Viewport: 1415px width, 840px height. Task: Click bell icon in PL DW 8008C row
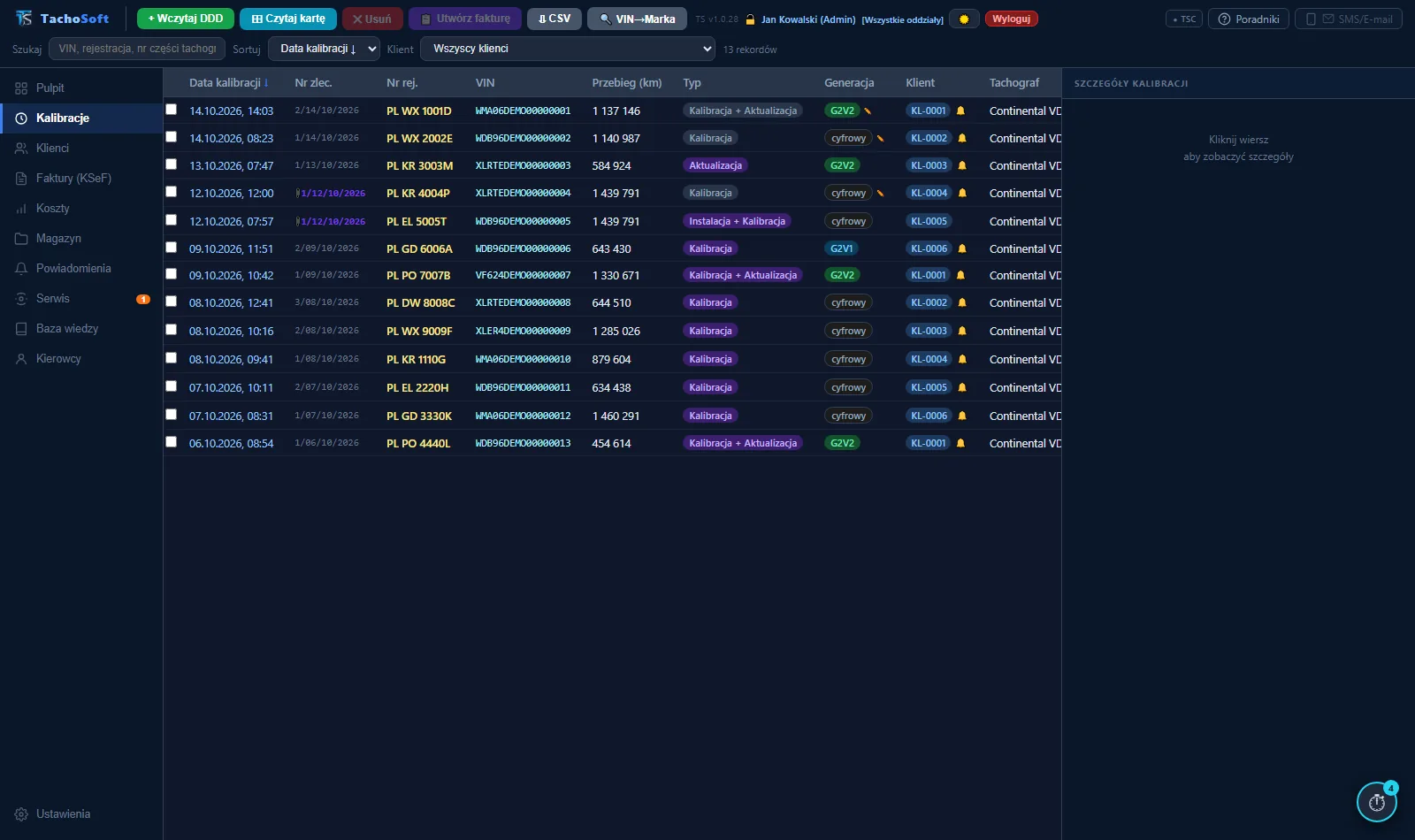point(962,302)
